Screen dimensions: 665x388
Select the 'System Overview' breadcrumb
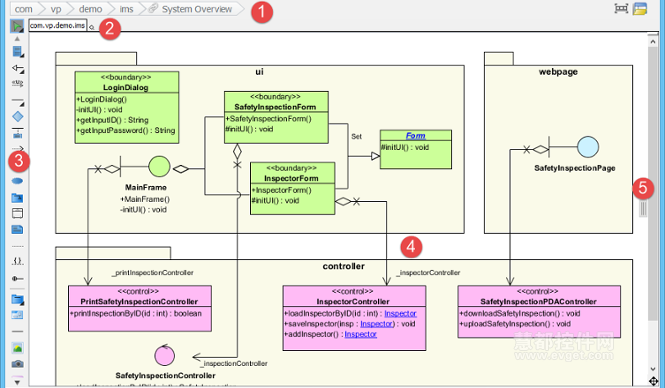(x=197, y=9)
